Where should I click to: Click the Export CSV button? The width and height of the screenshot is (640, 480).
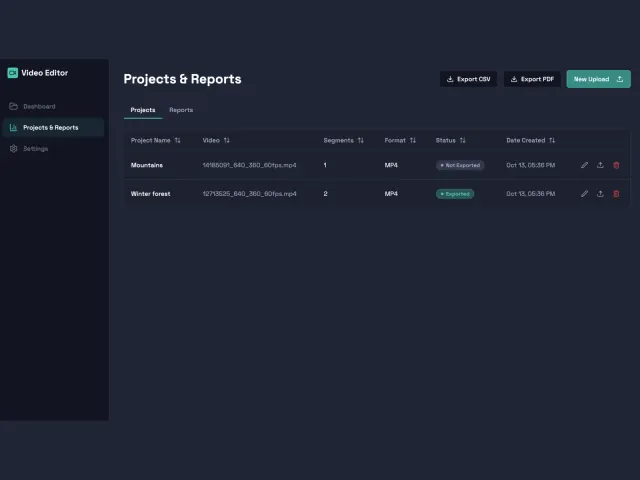tap(468, 79)
